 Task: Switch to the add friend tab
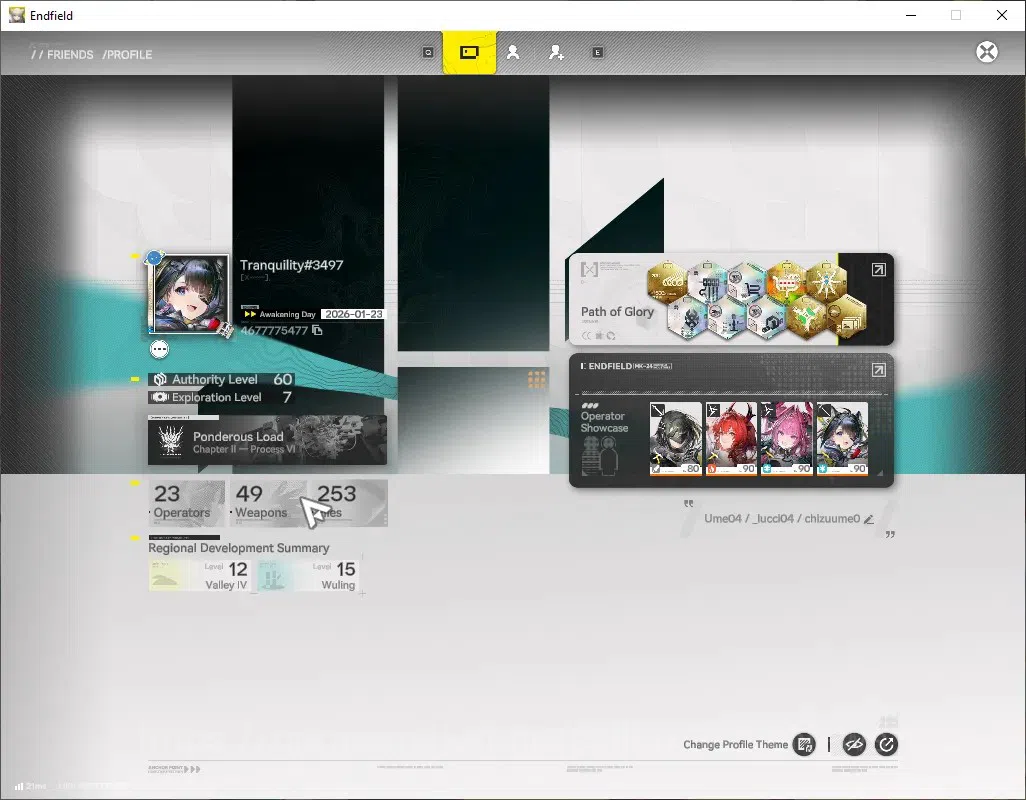tap(556, 52)
